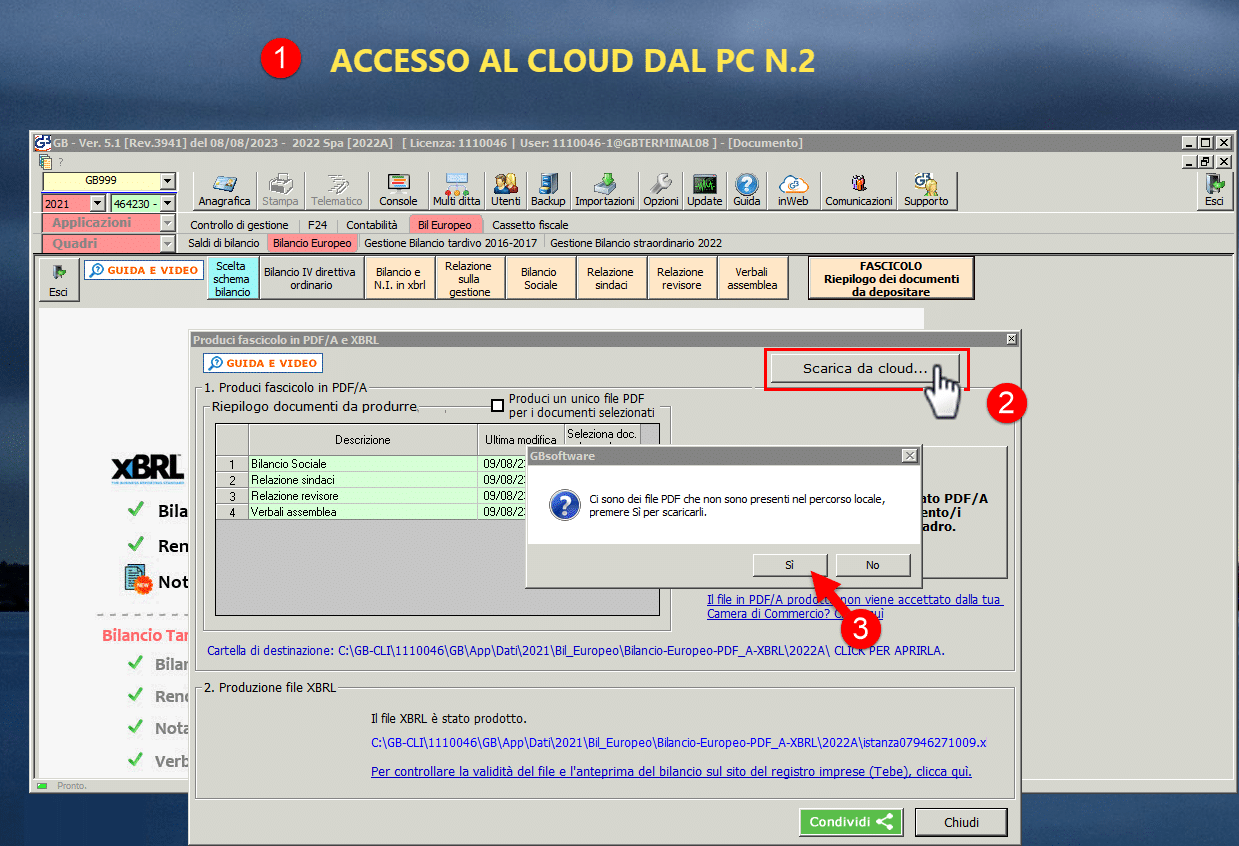
Task: Click the Chiudi button
Action: [961, 822]
